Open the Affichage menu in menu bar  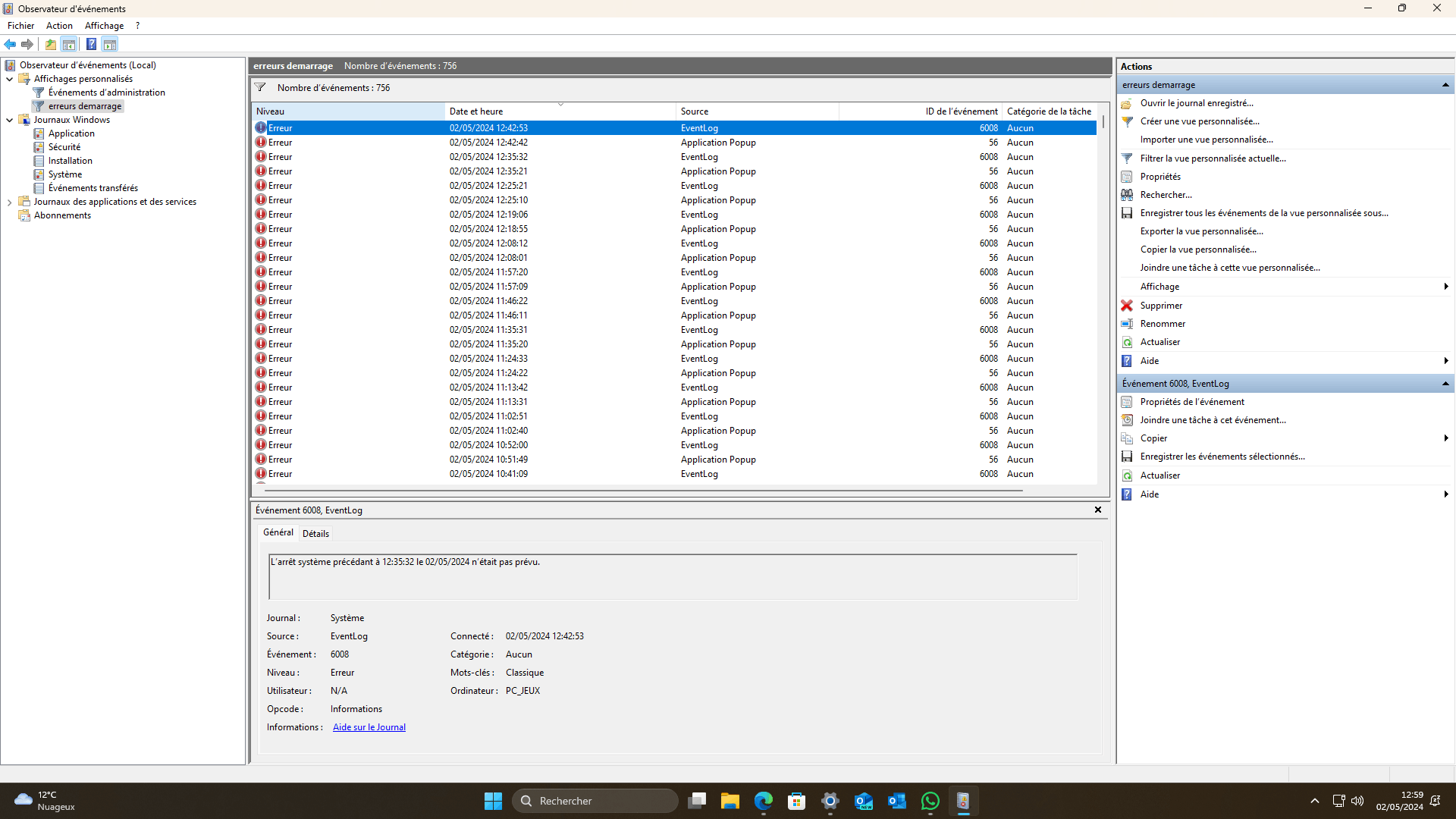coord(104,26)
